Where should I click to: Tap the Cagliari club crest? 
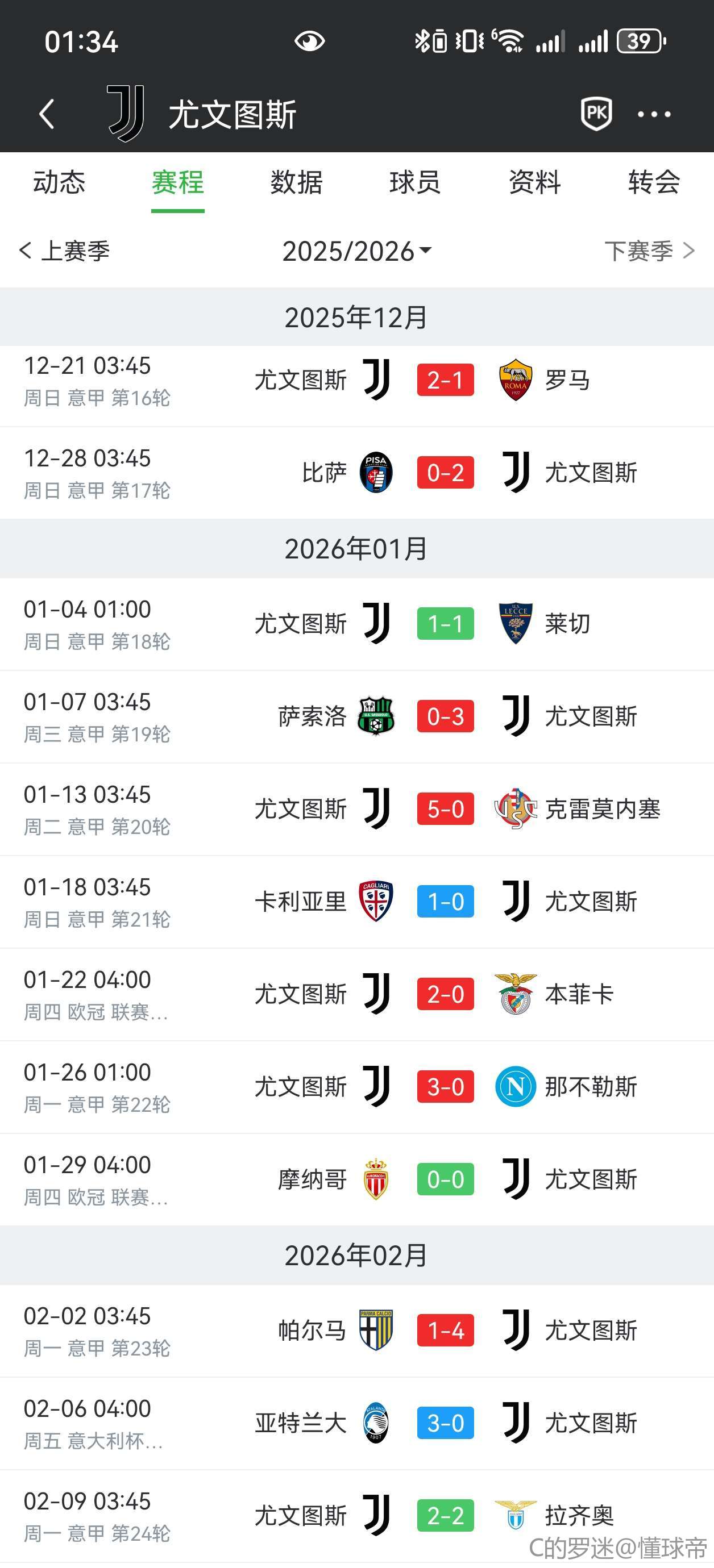[376, 902]
